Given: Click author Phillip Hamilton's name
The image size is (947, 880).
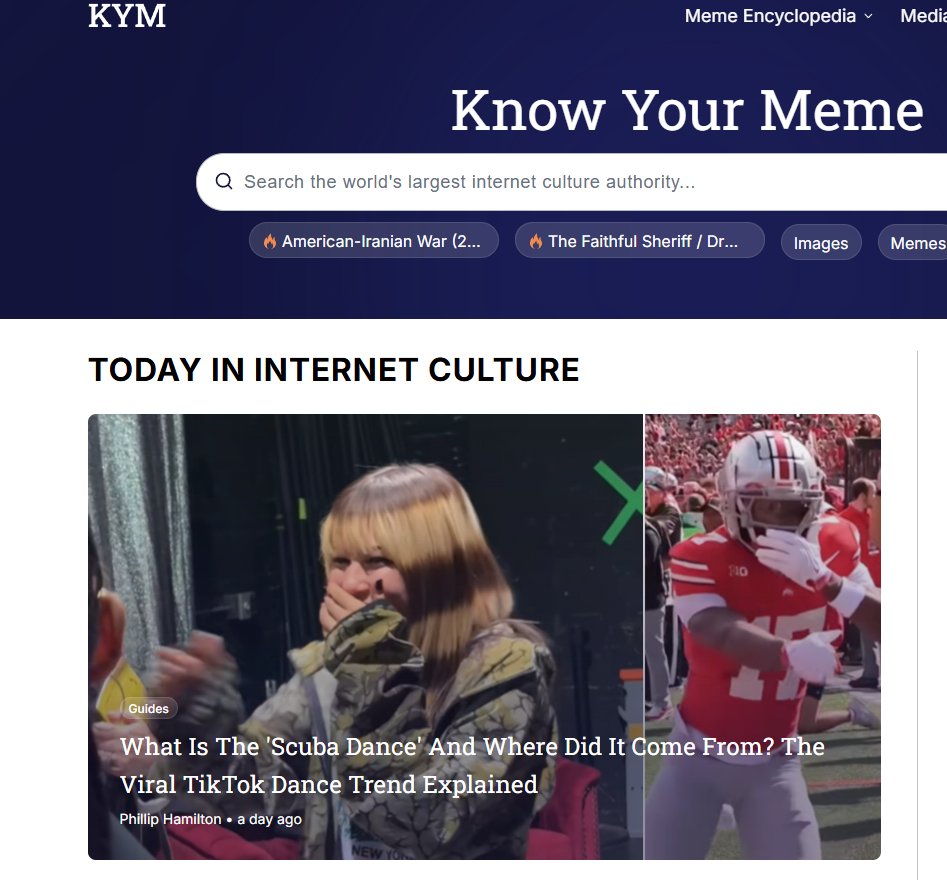Looking at the screenshot, I should (170, 819).
